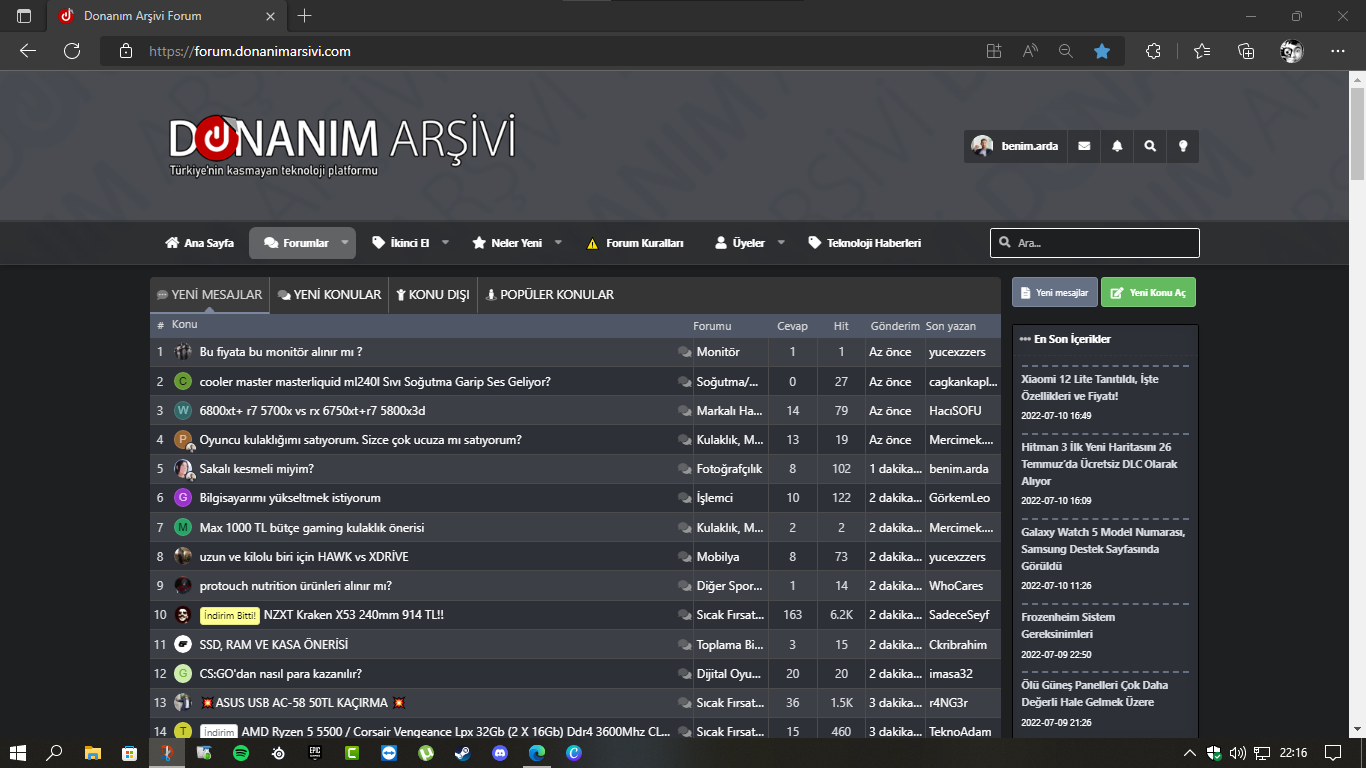The height and width of the screenshot is (768, 1366).
Task: Open the Edge profile avatar
Action: click(1292, 51)
